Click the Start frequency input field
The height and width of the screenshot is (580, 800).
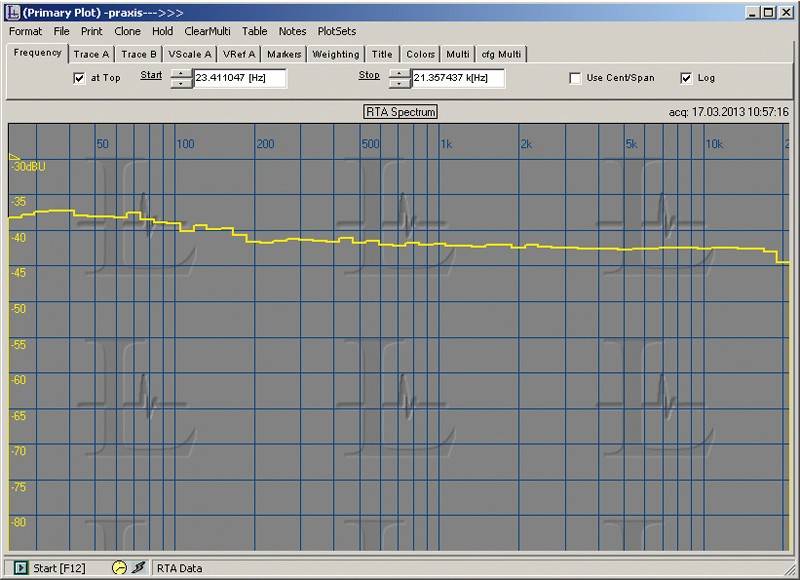(240, 78)
